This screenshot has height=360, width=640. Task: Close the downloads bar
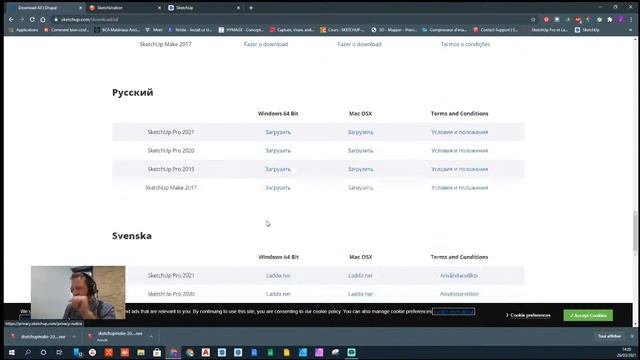[x=632, y=336]
